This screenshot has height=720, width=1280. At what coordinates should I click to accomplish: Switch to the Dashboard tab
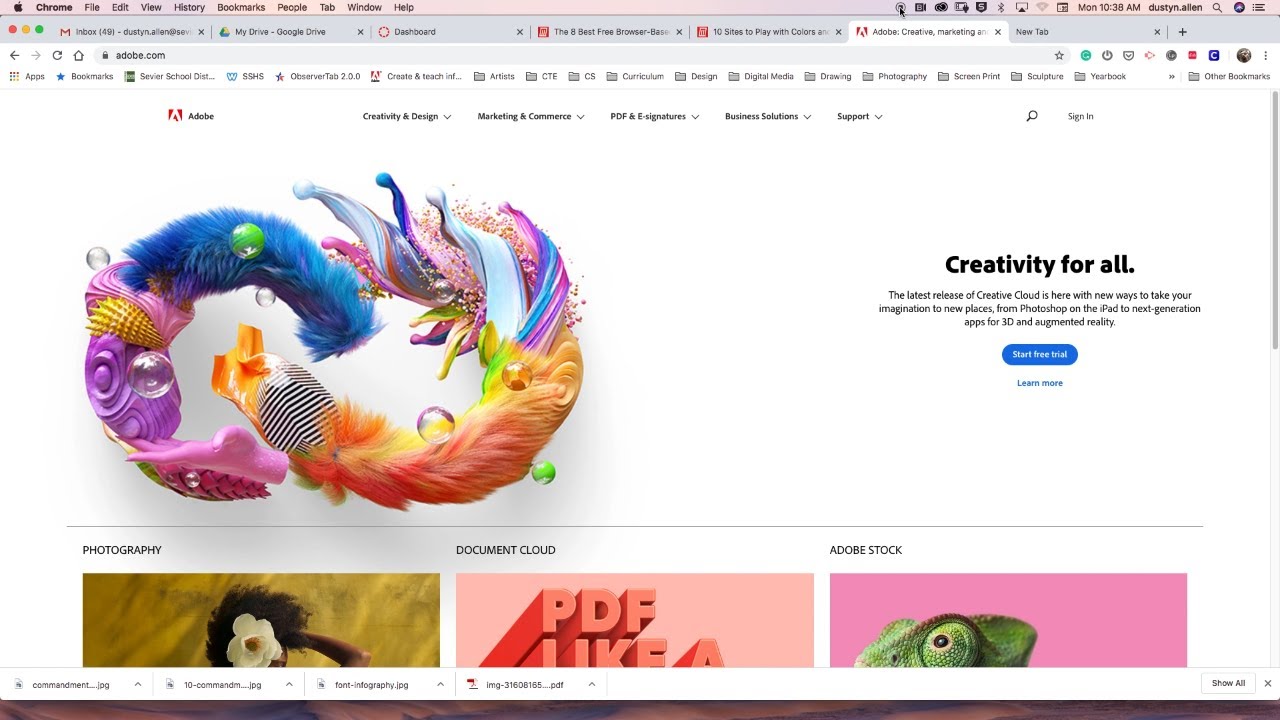449,32
